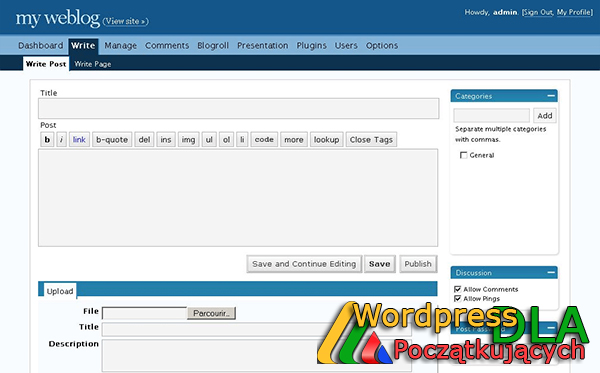The width and height of the screenshot is (600, 373).
Task: Open the My Profile link
Action: (574, 12)
